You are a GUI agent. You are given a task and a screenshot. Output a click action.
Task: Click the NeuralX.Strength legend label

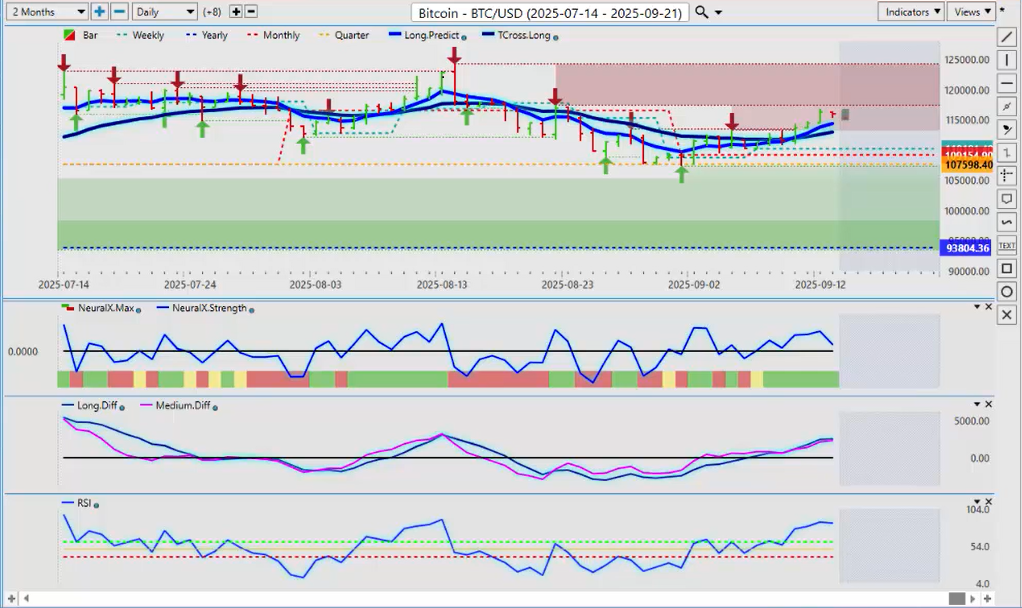[x=209, y=308]
